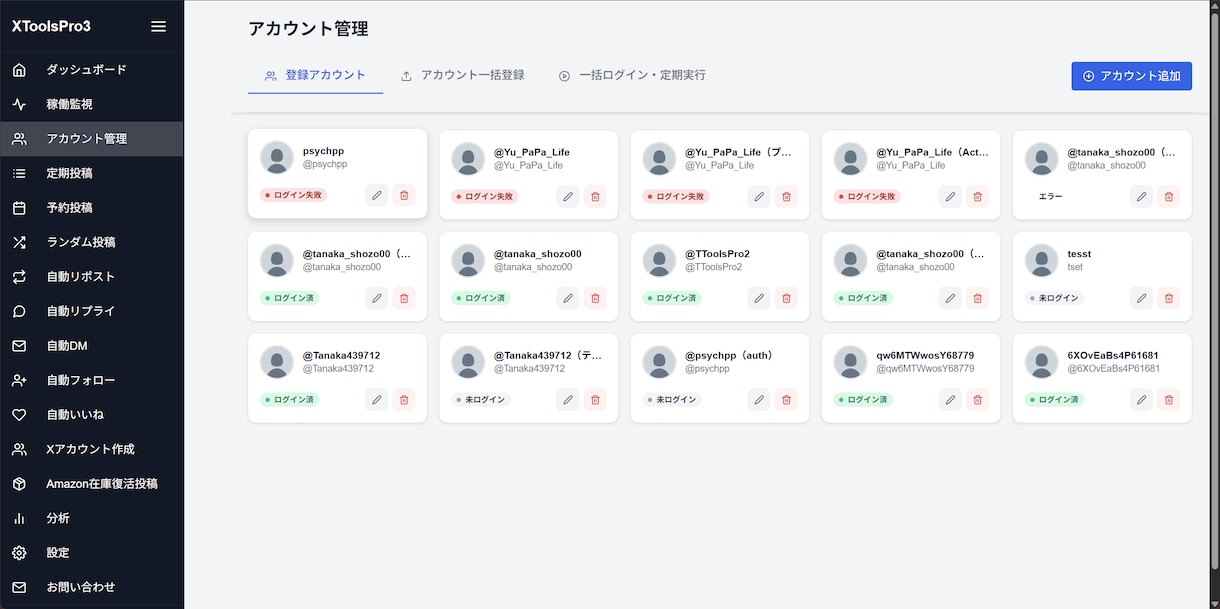Image resolution: width=1220 pixels, height=609 pixels.
Task: Delete the @Yu_PaPa_Life（Act… account
Action: click(977, 196)
